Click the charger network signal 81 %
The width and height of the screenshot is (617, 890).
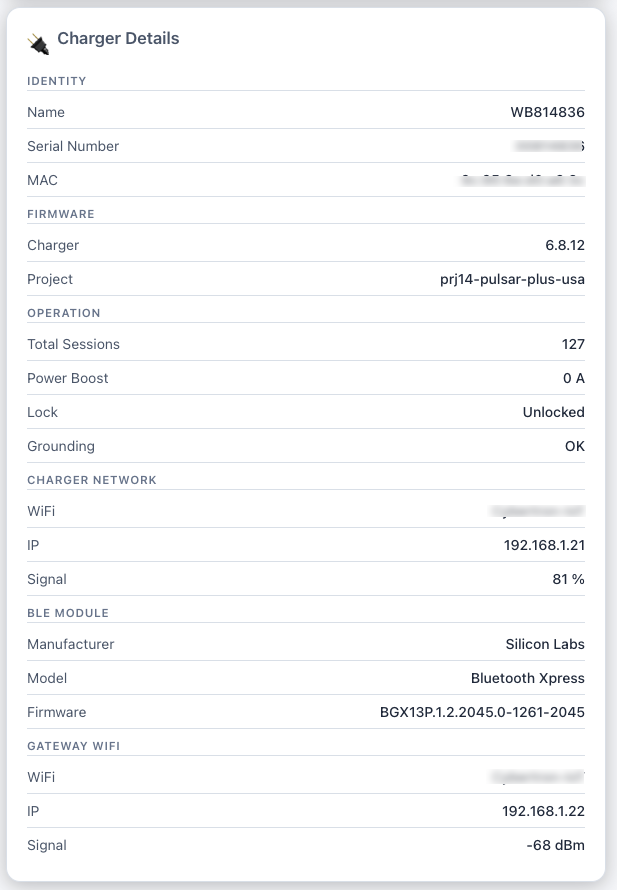(568, 580)
